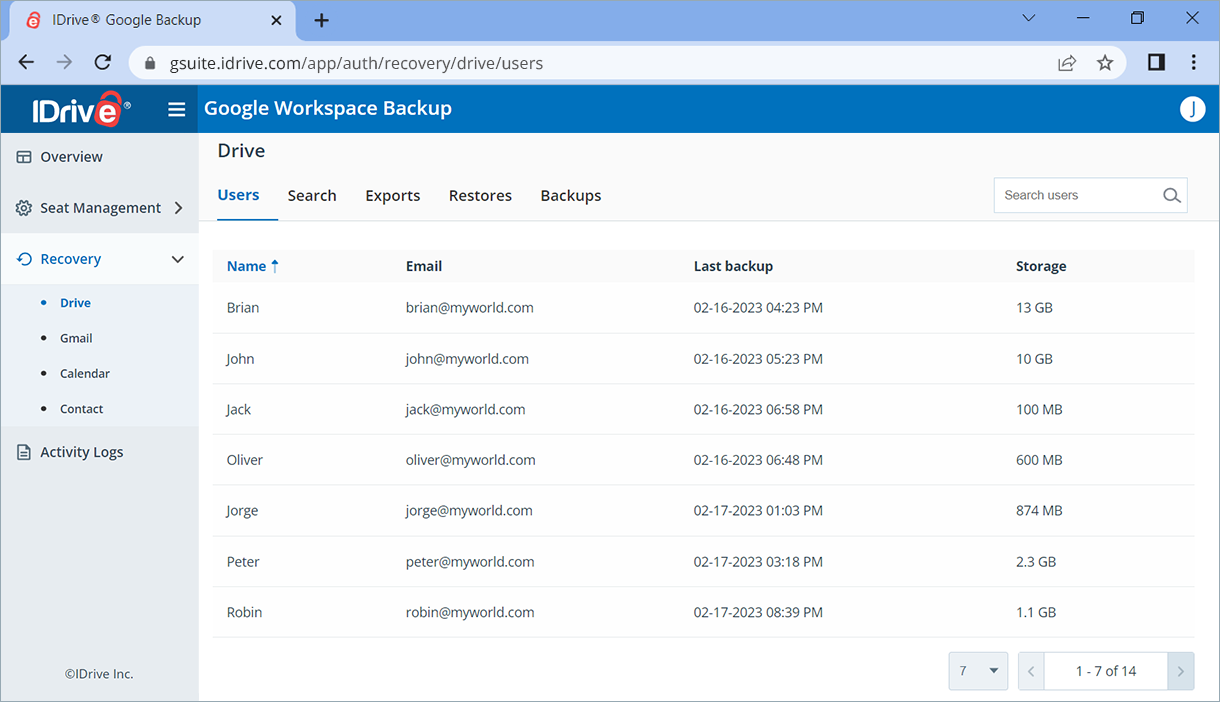The width and height of the screenshot is (1220, 702).
Task: Select user Robin
Action: 245,612
